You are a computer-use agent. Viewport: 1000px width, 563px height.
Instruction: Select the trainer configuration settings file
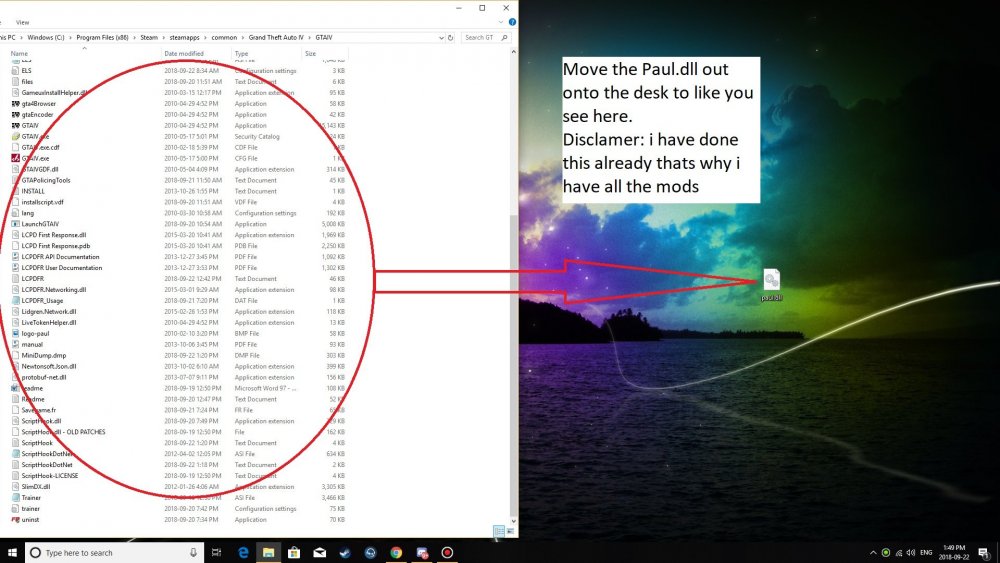[x=30, y=509]
